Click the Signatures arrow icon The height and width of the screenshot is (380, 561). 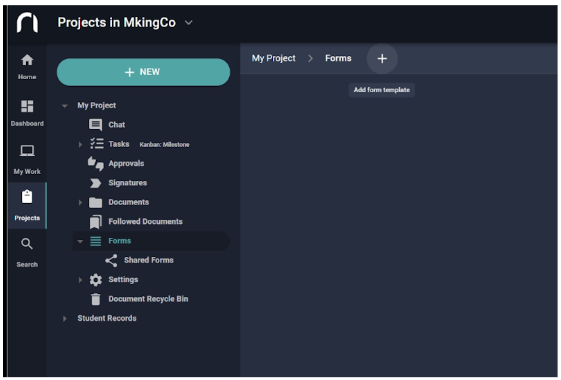tap(96, 183)
